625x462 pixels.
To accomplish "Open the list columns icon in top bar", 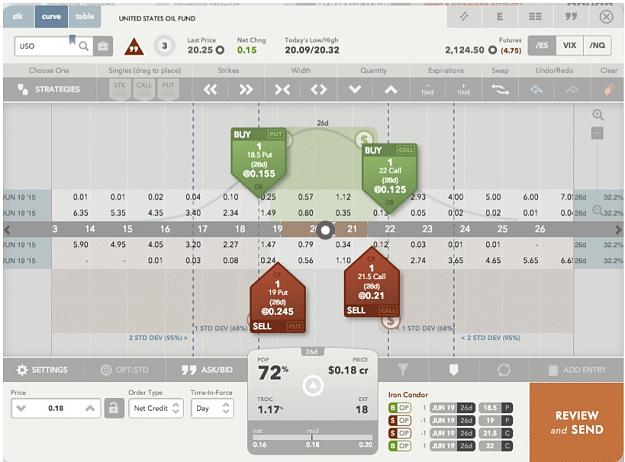I will pyautogui.click(x=535, y=17).
